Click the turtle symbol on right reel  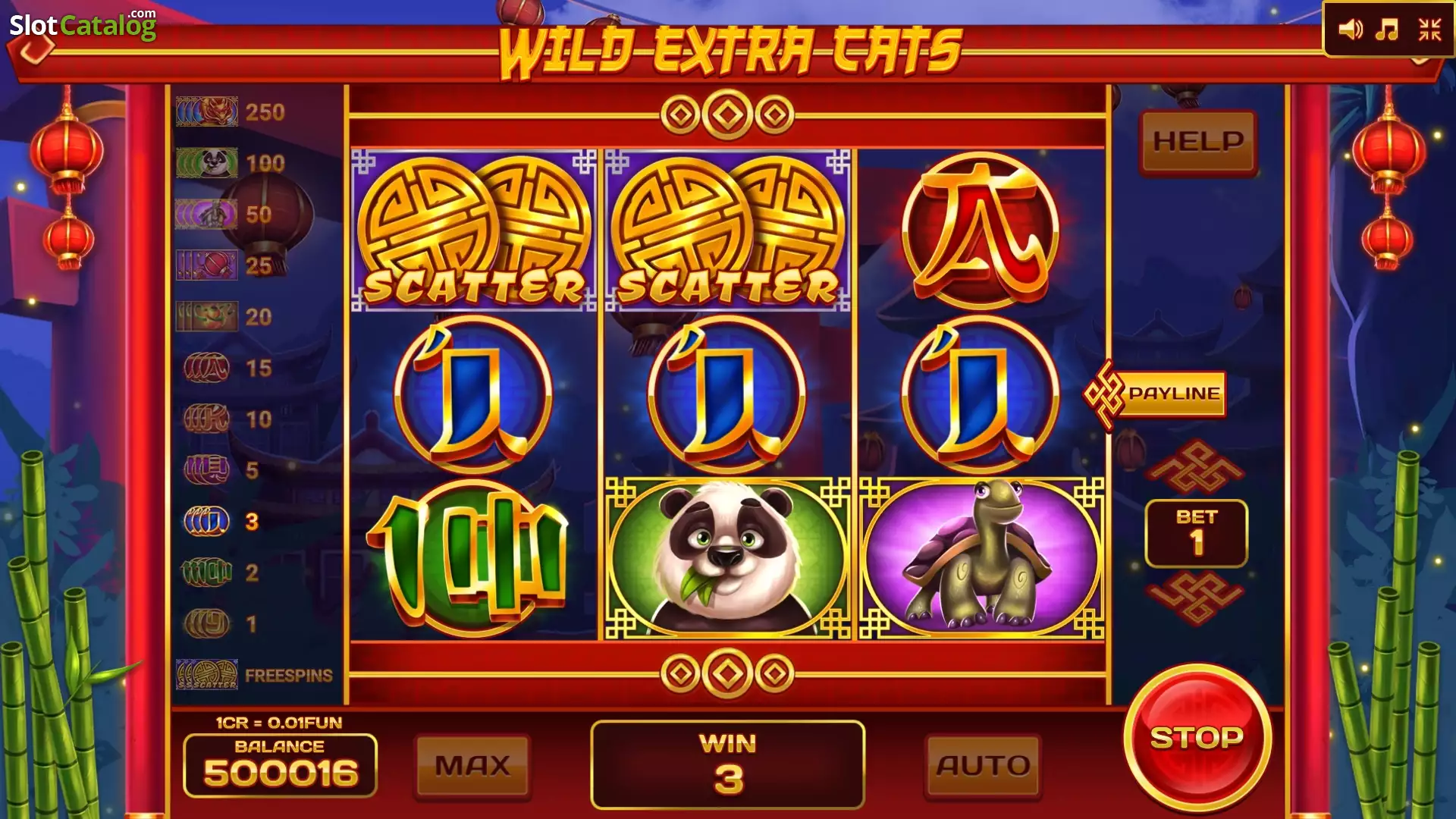pyautogui.click(x=981, y=558)
